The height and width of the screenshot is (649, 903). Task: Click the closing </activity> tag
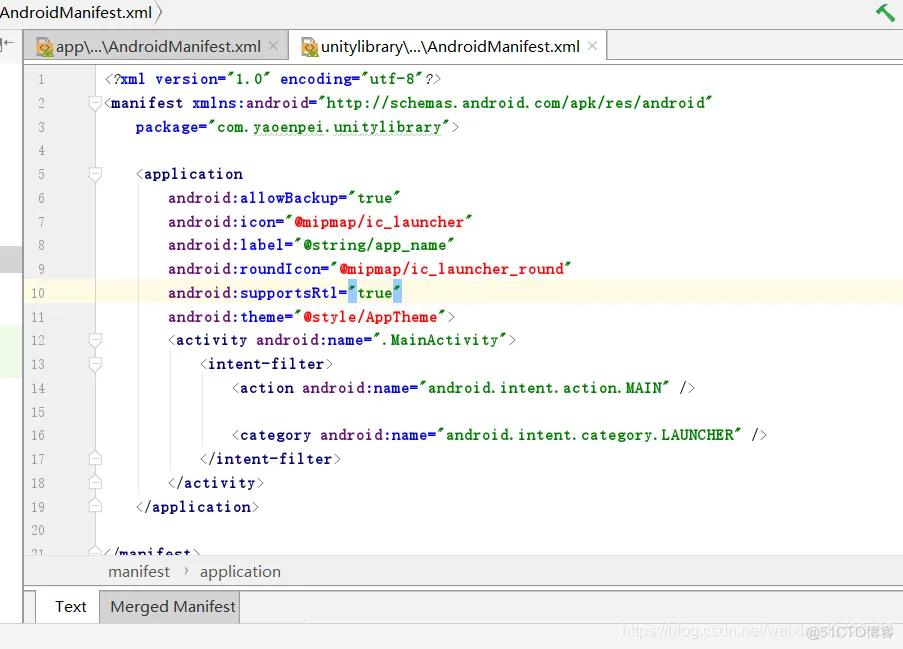(x=215, y=483)
